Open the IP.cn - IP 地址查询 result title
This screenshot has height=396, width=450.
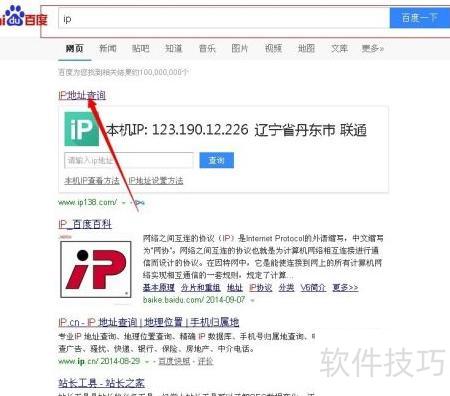149,322
